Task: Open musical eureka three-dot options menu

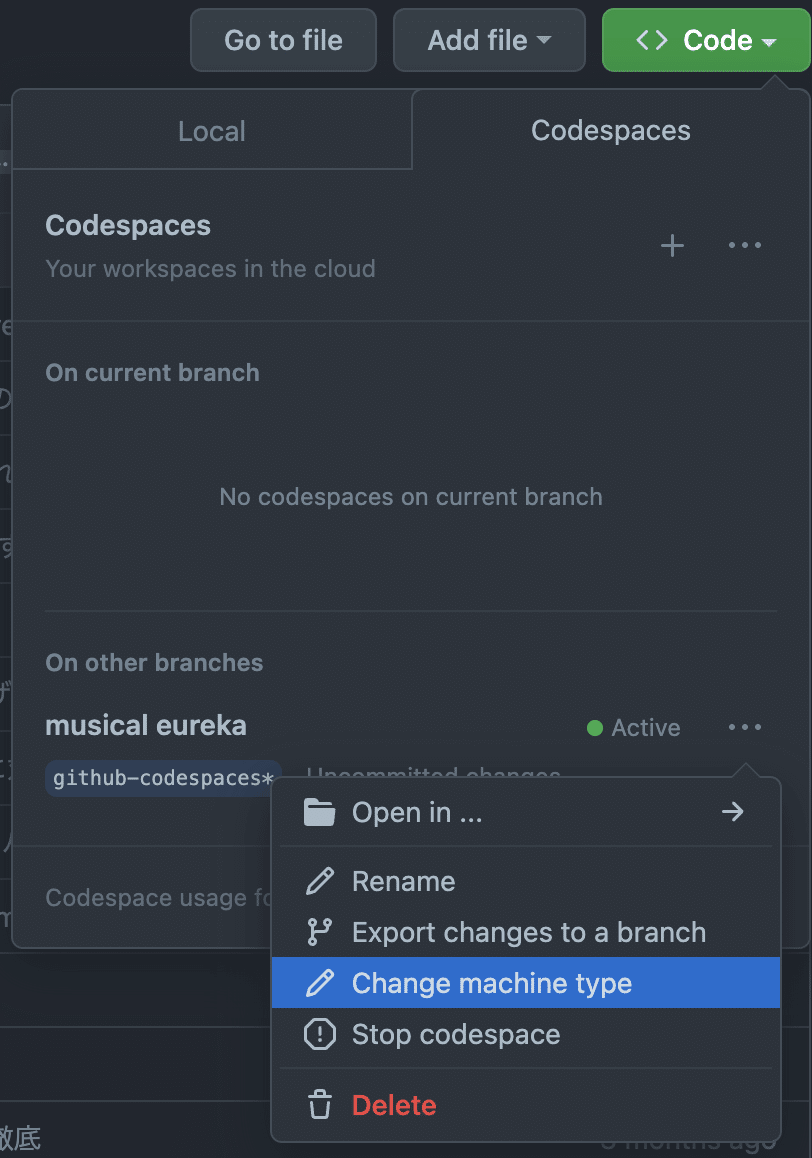Action: 745,728
